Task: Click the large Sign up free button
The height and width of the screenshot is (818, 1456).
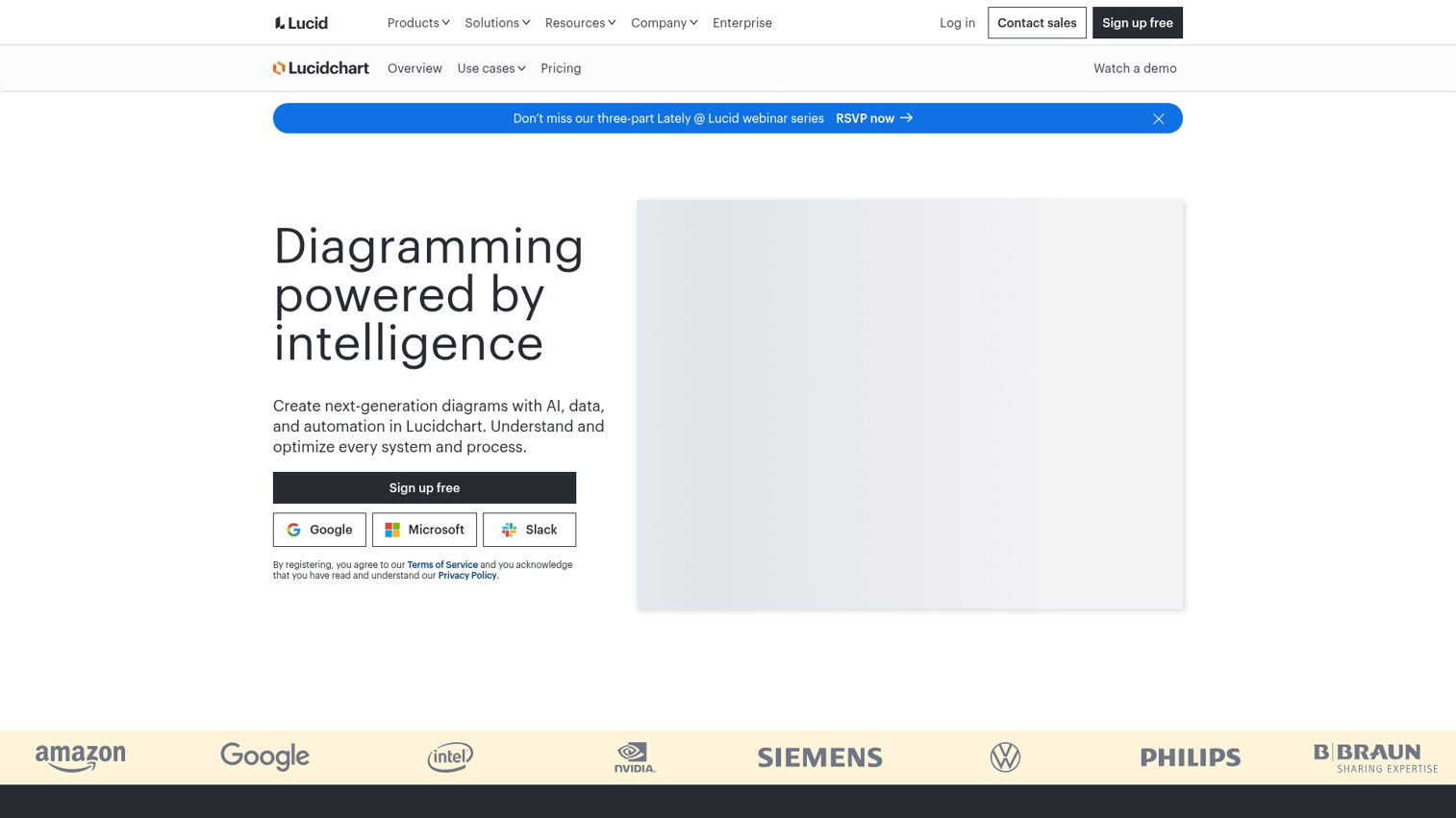Action: [424, 488]
